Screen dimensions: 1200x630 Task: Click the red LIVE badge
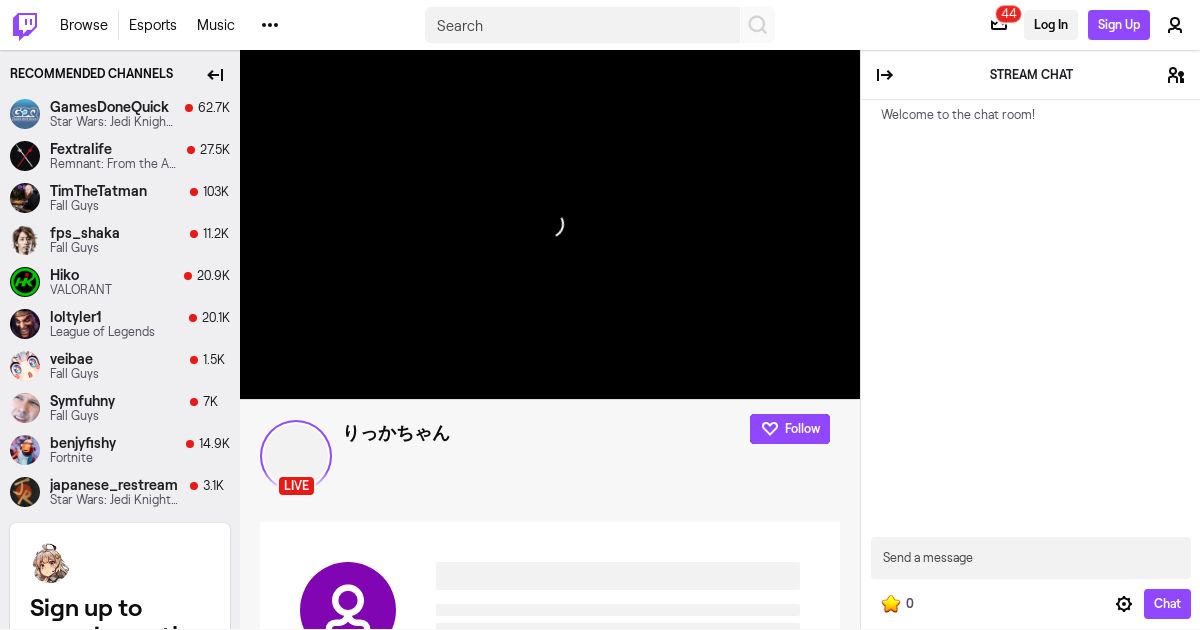click(x=296, y=486)
